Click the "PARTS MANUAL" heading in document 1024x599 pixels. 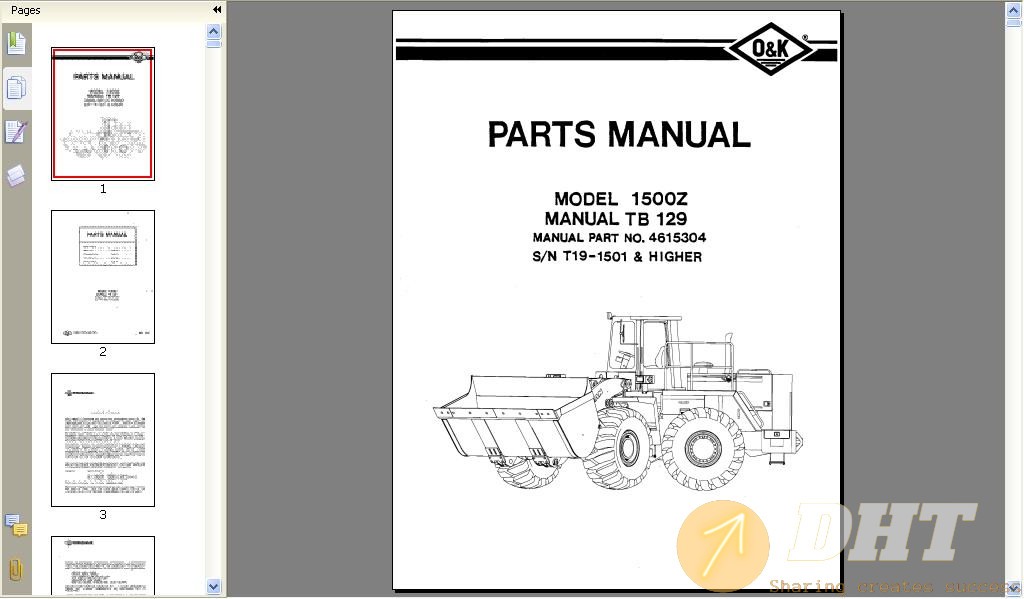[x=619, y=135]
